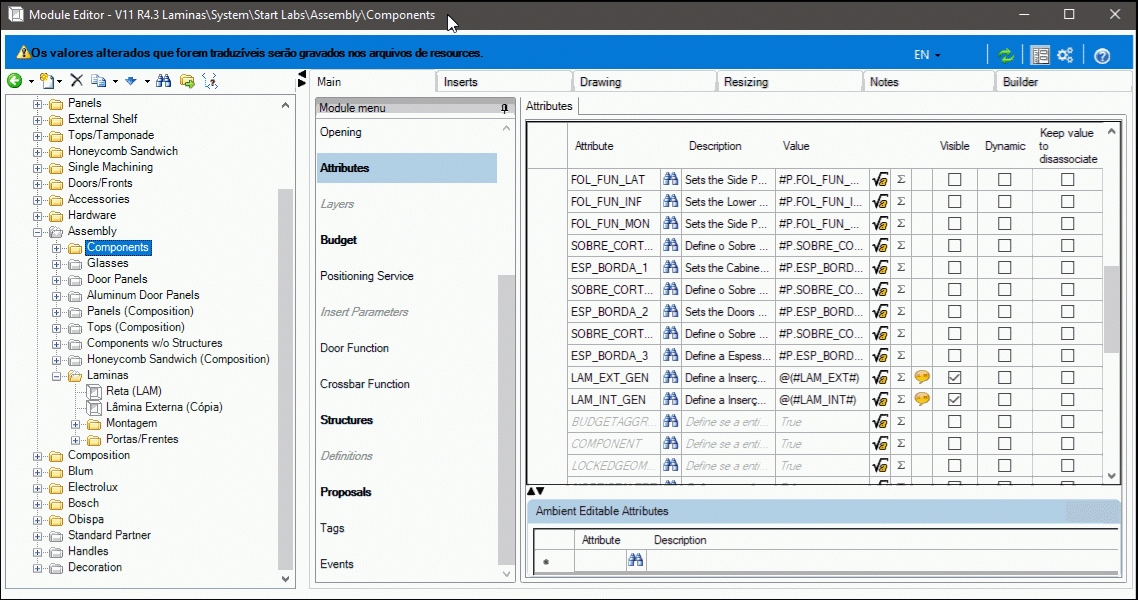Switch to the Drawing tab

[x=644, y=82]
